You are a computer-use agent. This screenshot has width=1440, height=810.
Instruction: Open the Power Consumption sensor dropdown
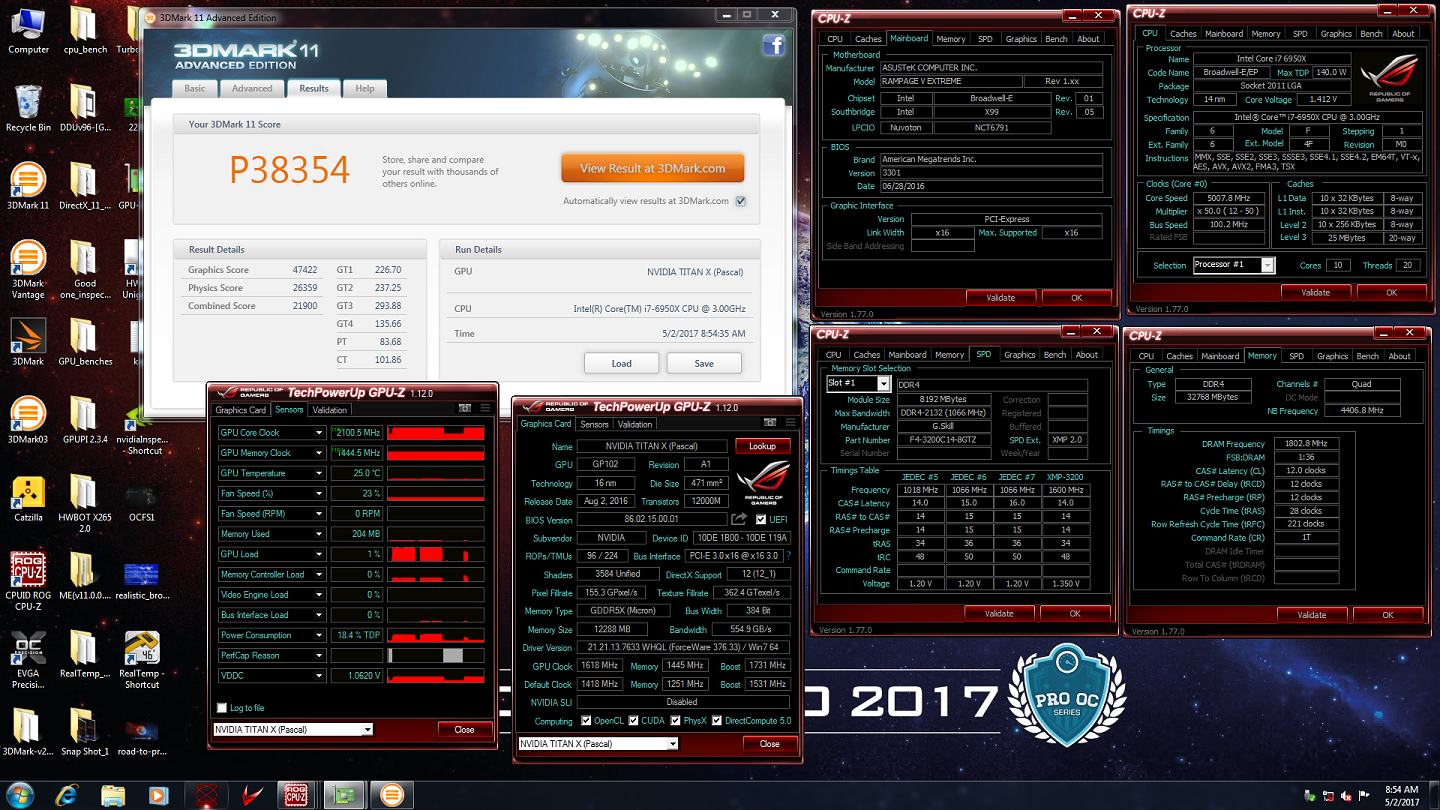319,635
